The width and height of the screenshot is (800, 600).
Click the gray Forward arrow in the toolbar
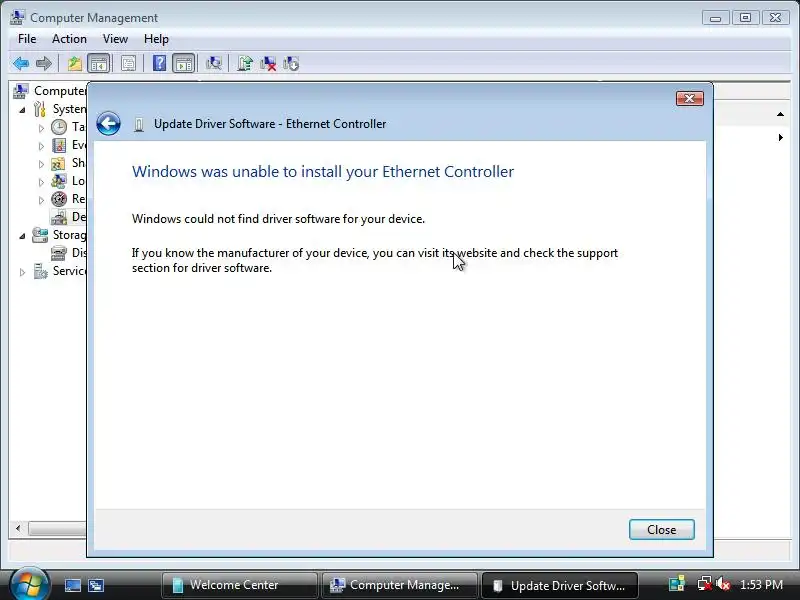(44, 64)
